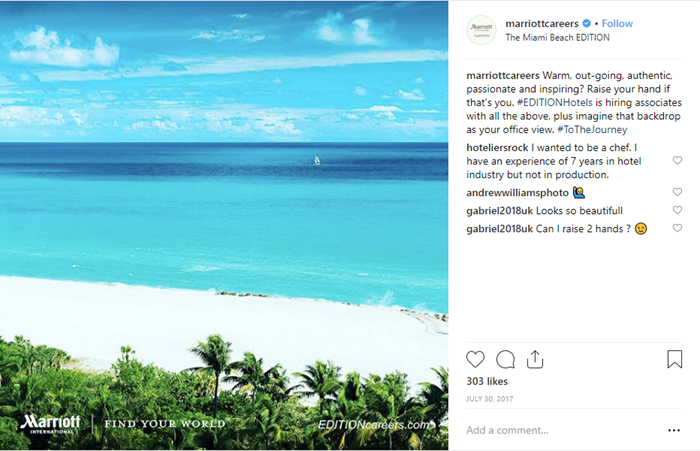View the 303 likes list
This screenshot has width=700, height=451.
point(486,381)
